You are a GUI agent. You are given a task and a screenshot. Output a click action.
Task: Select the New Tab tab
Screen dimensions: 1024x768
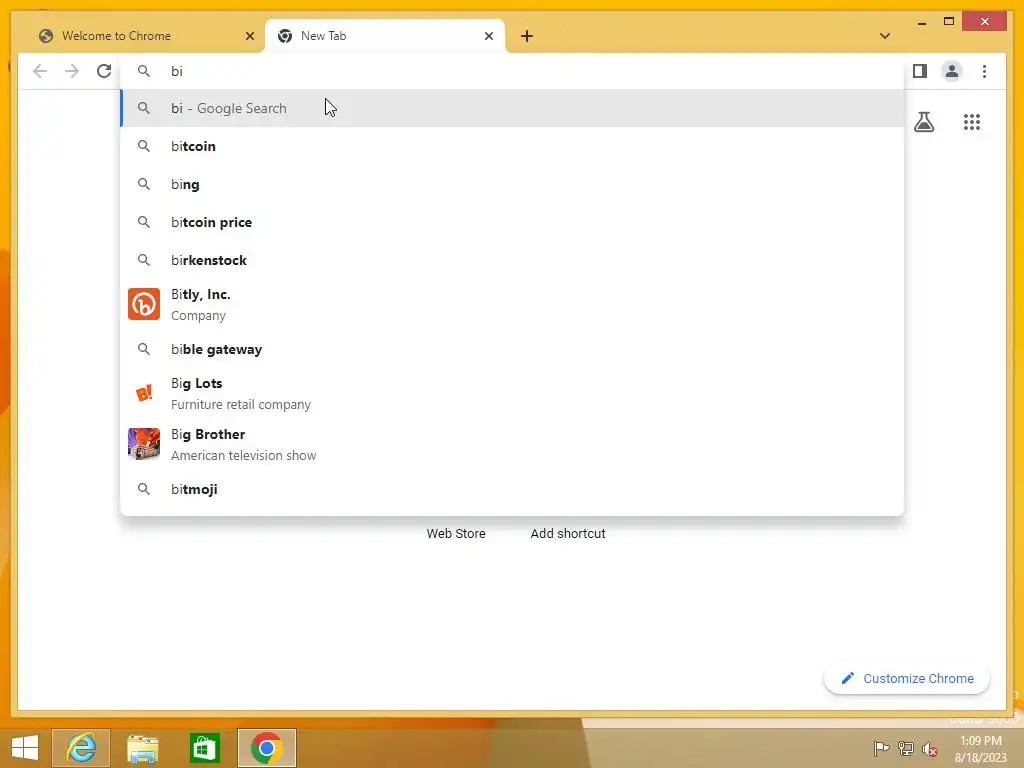point(385,36)
